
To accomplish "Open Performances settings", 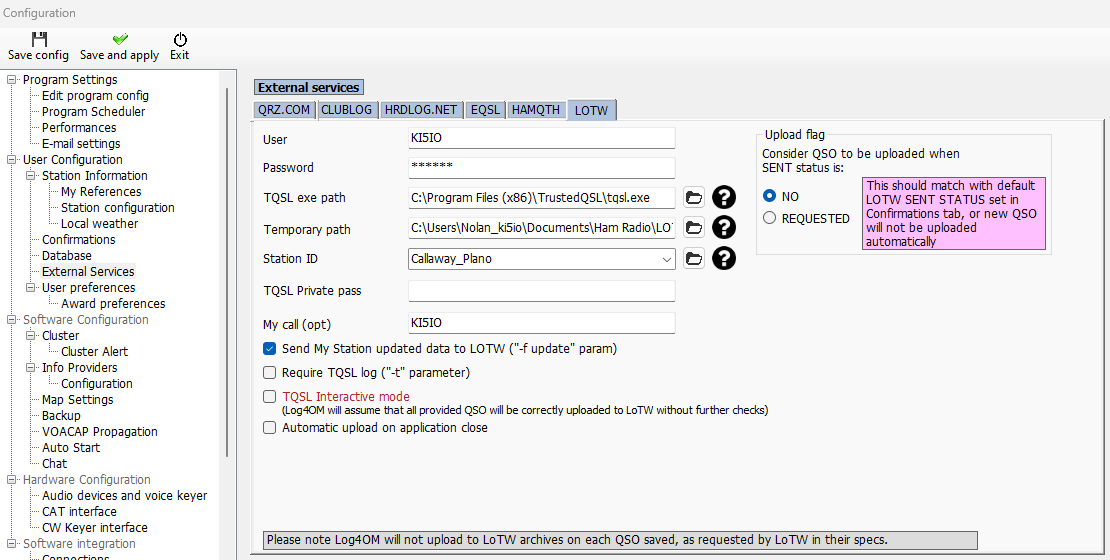I will [x=79, y=127].
